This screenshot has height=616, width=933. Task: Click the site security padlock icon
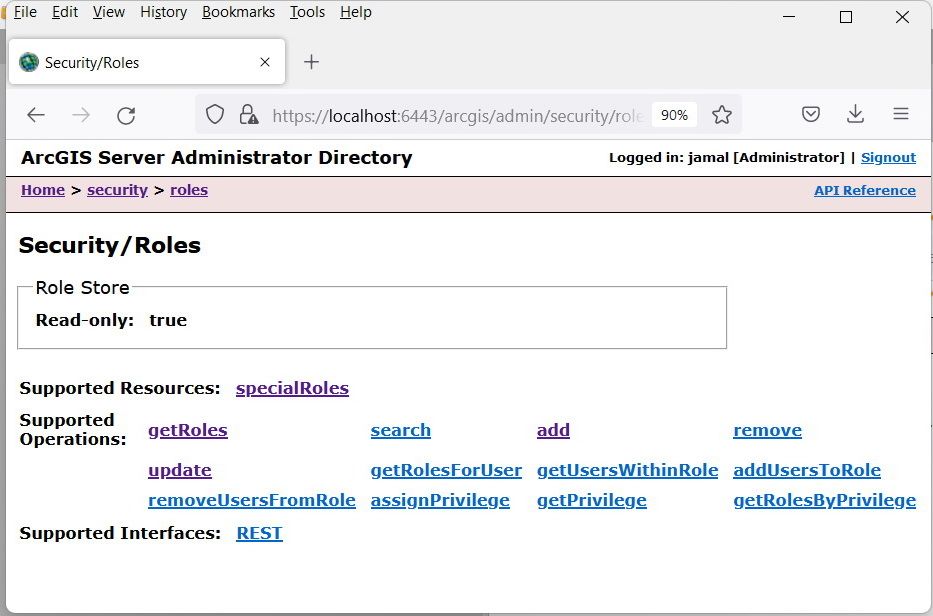click(x=248, y=115)
